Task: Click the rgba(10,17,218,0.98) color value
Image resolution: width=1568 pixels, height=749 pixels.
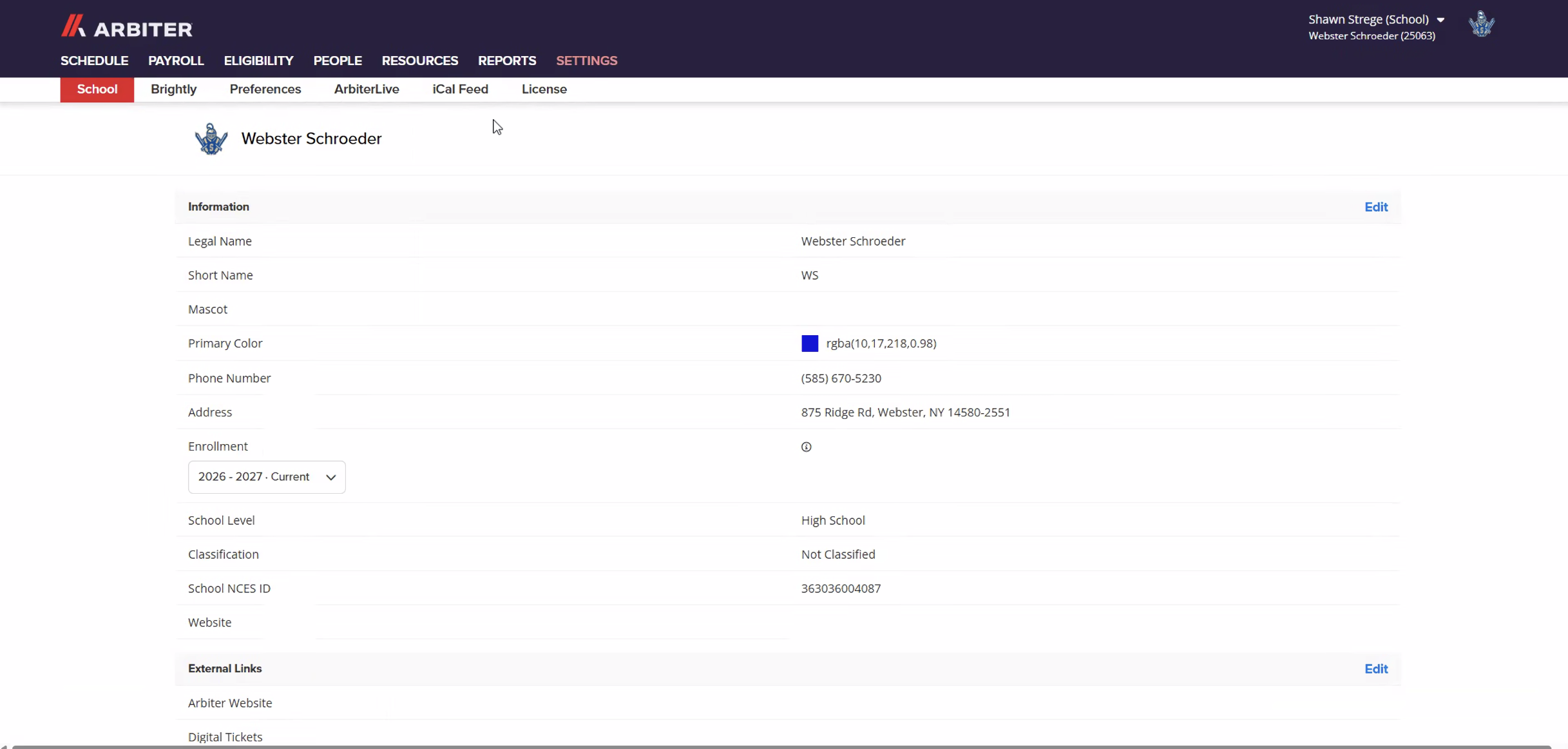Action: tap(881, 344)
